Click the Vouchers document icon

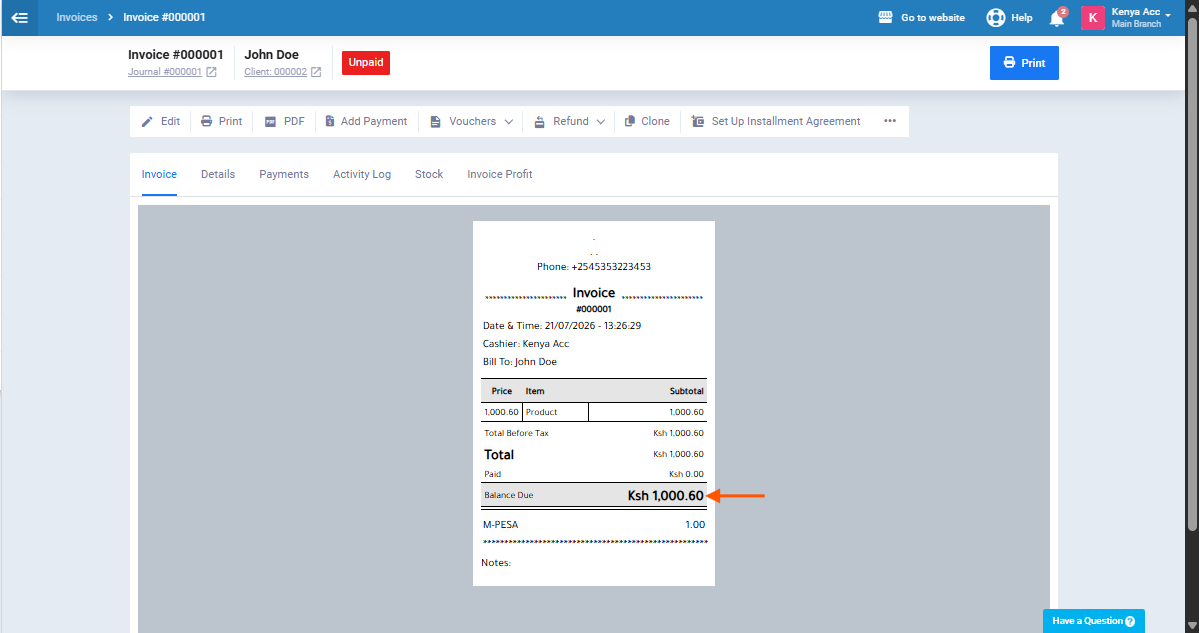click(x=435, y=122)
